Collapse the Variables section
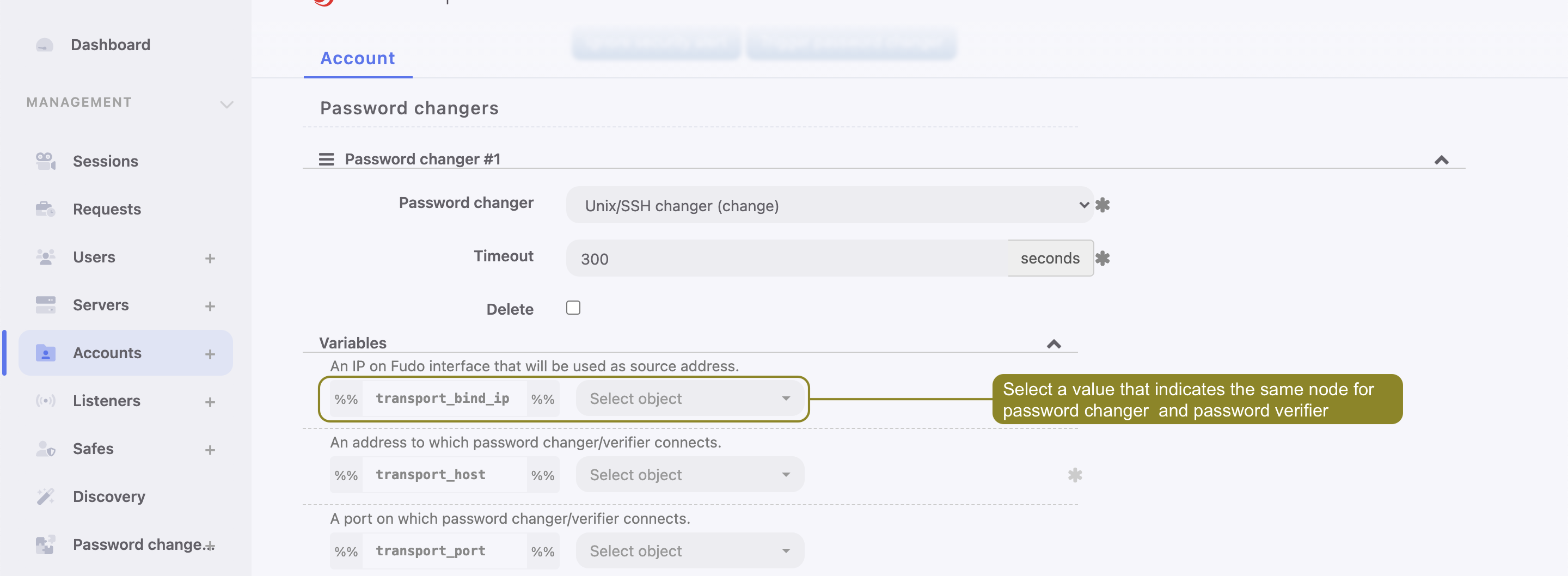This screenshot has width=1568, height=576. tap(1053, 344)
